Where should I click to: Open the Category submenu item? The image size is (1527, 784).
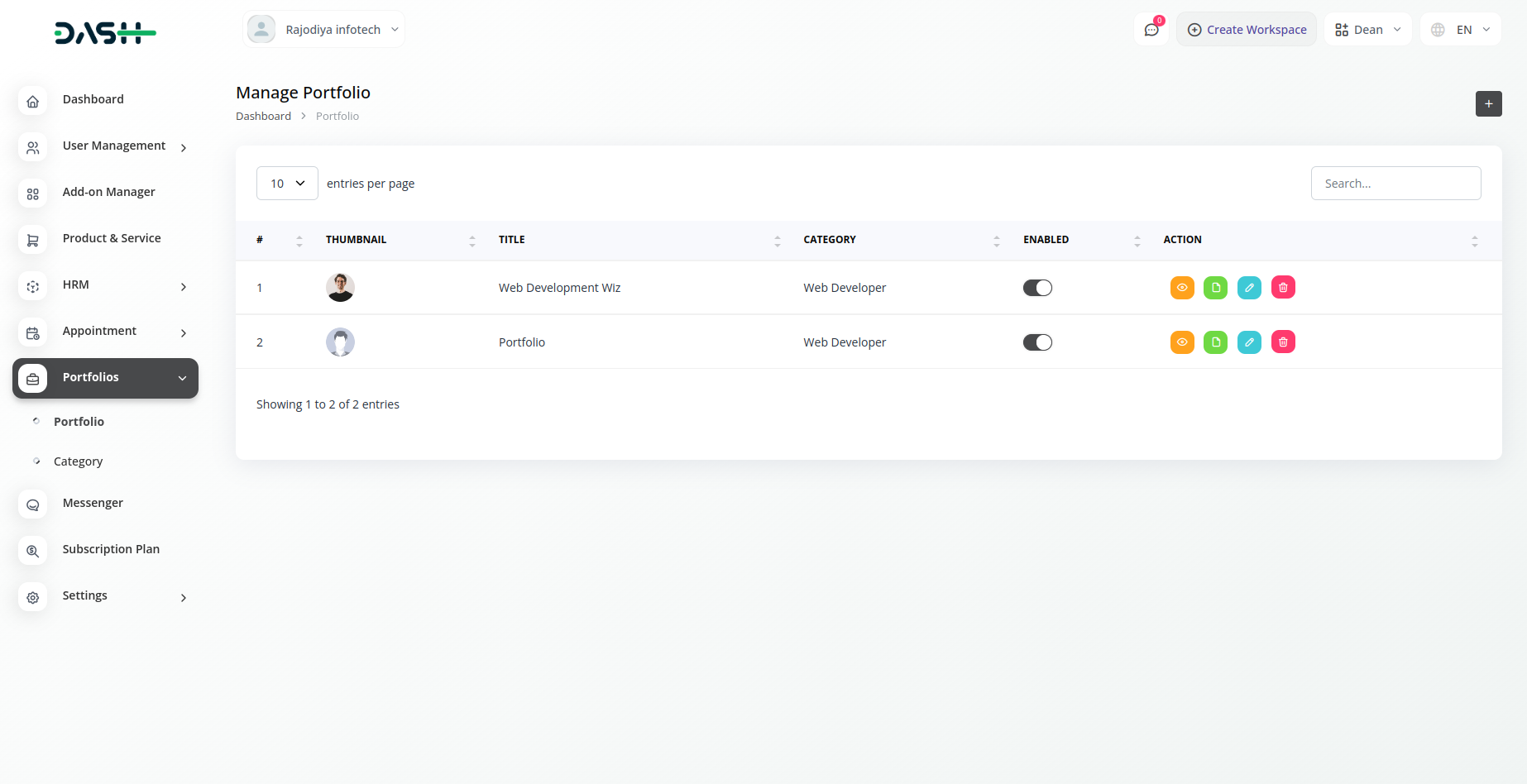(x=79, y=461)
